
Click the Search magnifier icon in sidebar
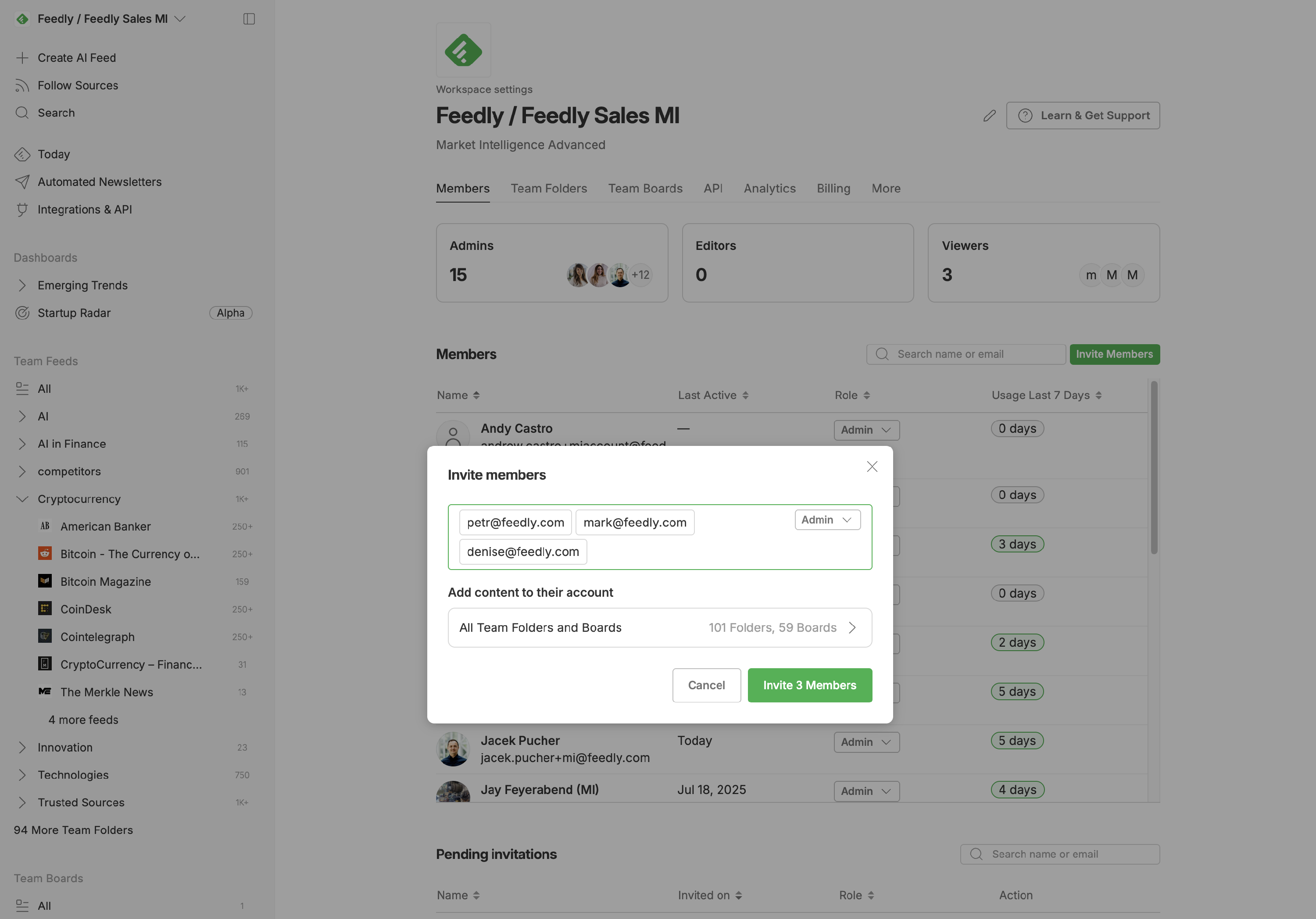click(22, 113)
